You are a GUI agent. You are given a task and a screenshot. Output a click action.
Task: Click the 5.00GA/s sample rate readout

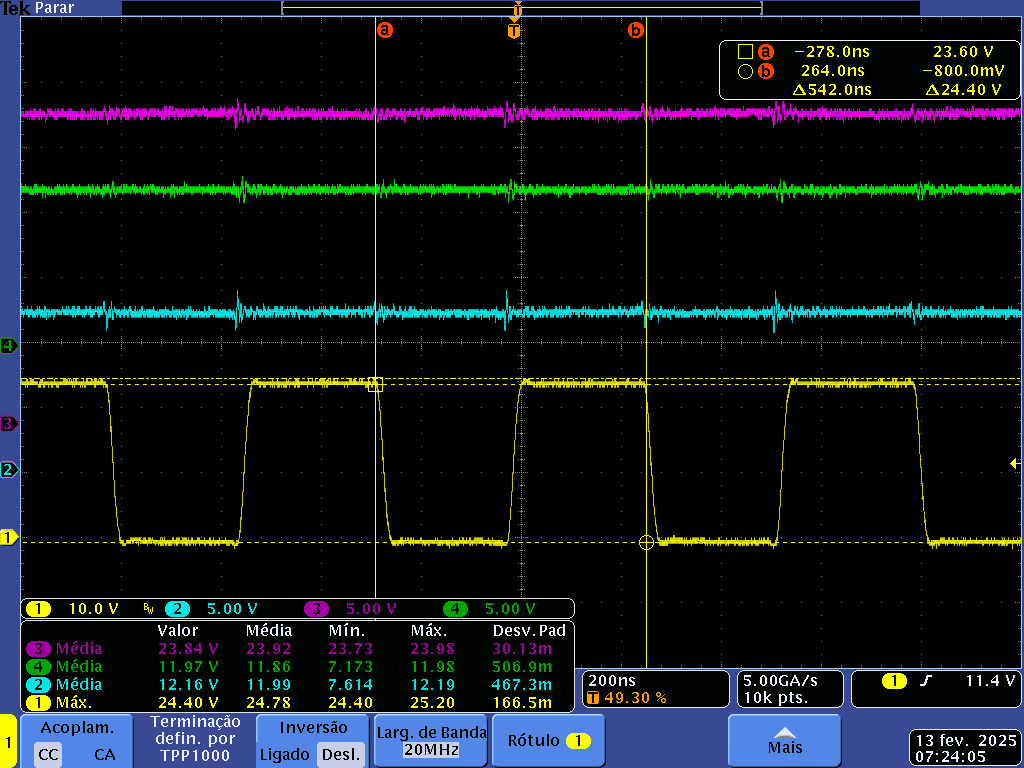pyautogui.click(x=780, y=681)
